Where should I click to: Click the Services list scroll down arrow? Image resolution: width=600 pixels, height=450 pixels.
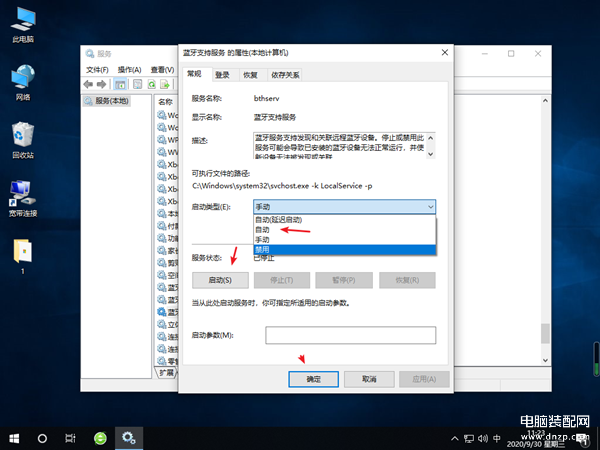(545, 360)
